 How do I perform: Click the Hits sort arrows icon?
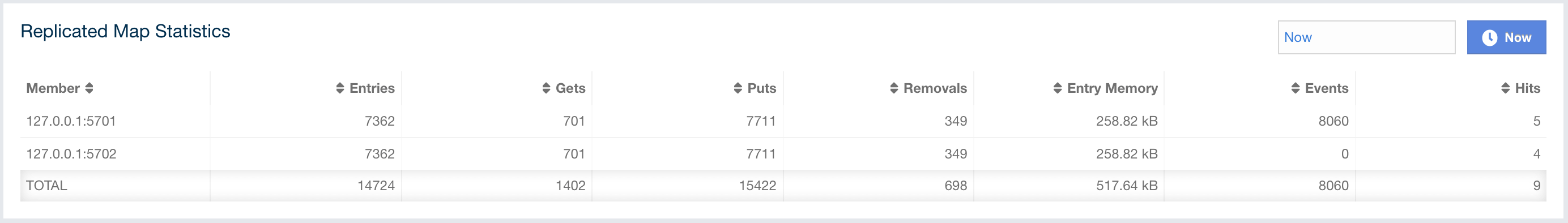tap(1505, 88)
